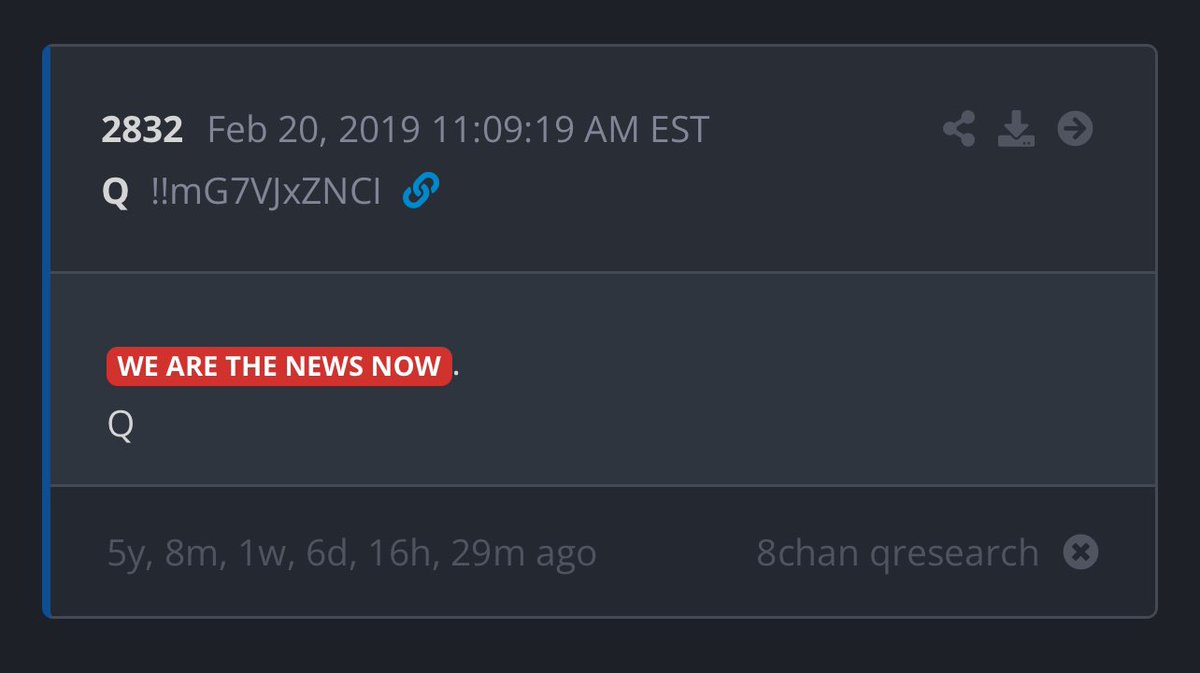The height and width of the screenshot is (673, 1200).
Task: Open the 8chan qresearch source label
Action: click(897, 553)
